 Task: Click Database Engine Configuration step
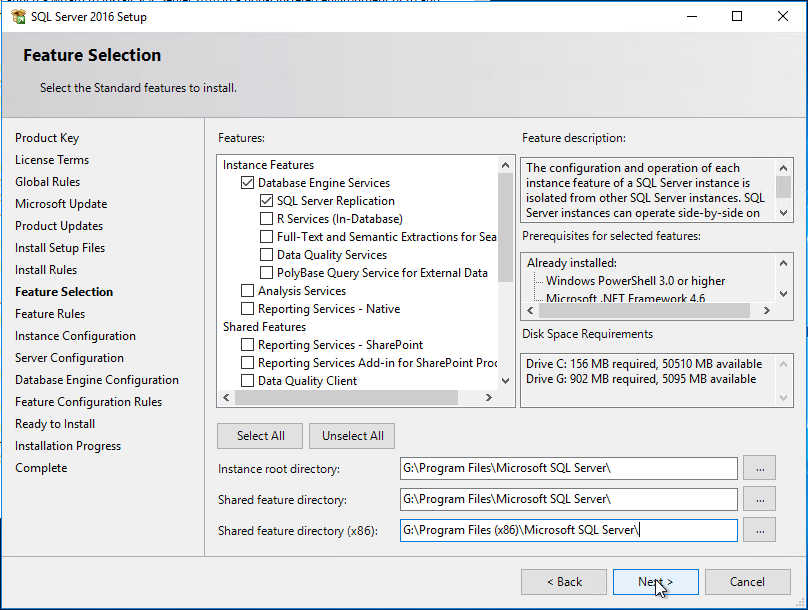pos(97,380)
